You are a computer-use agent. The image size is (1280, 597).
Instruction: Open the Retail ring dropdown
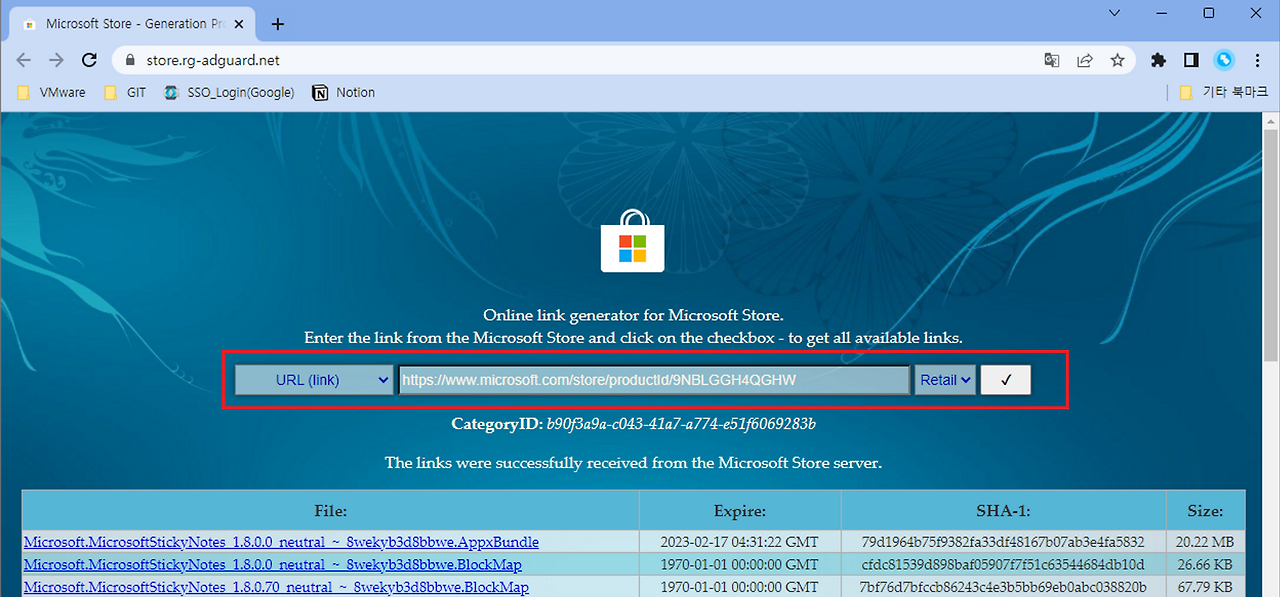click(x=945, y=380)
